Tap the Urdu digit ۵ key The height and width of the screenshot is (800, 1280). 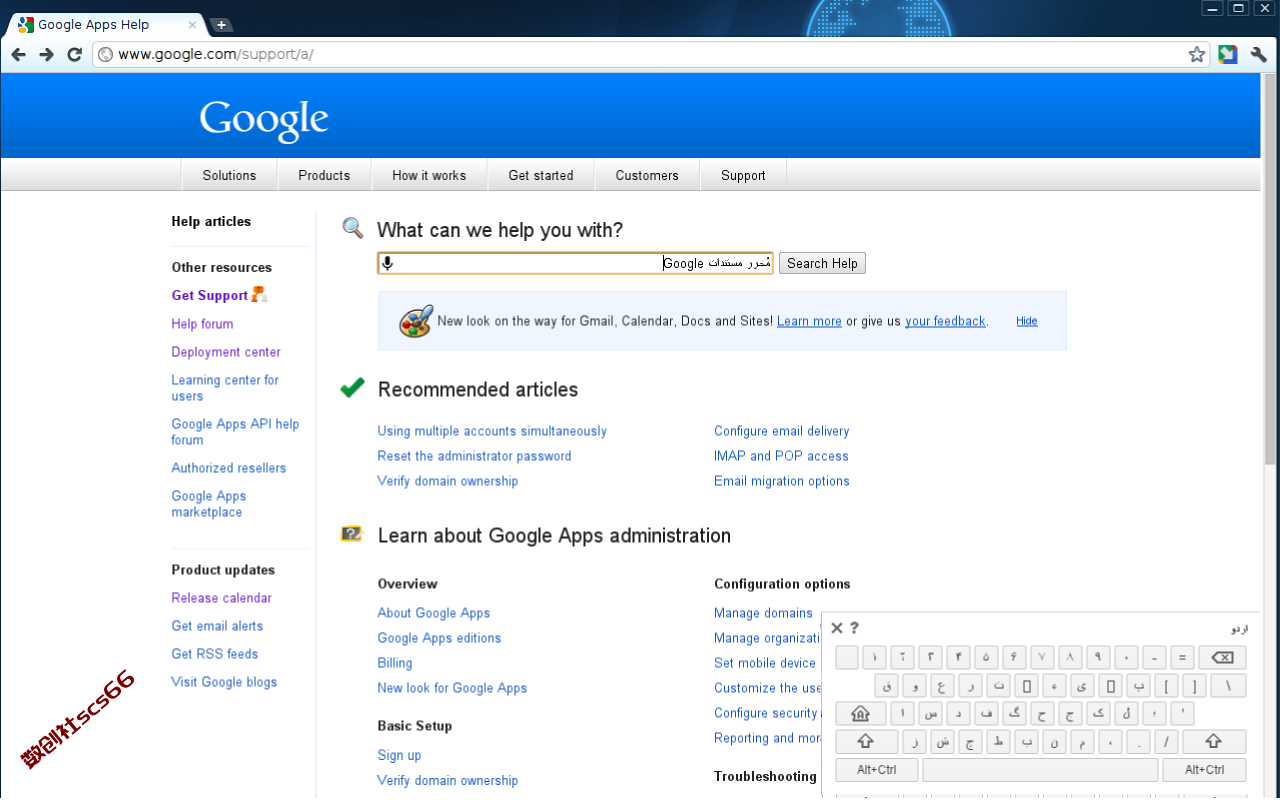tap(986, 657)
